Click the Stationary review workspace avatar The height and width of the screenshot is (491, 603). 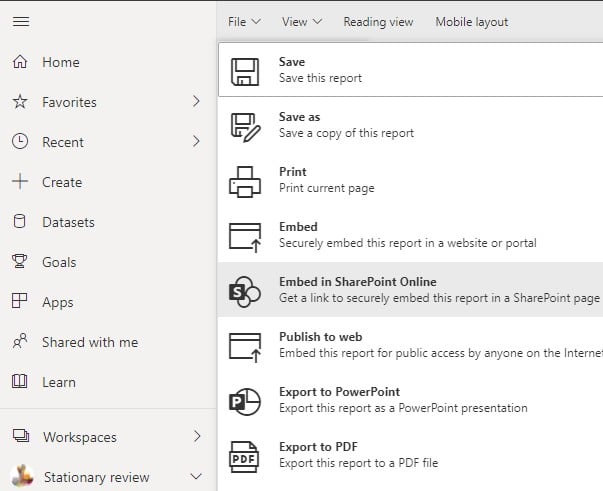pos(22,476)
